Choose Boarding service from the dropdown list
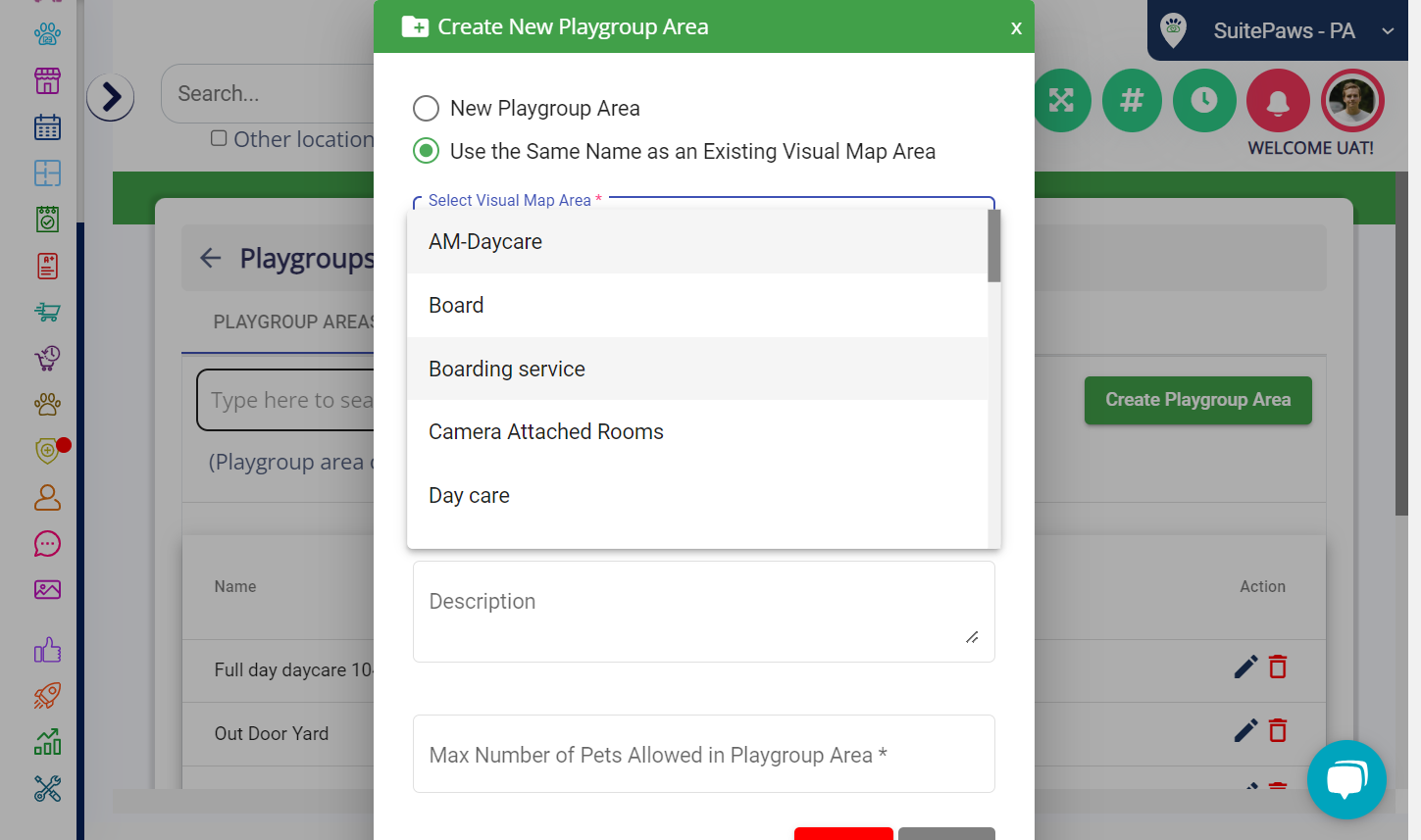This screenshot has height=840, width=1421. coord(697,369)
